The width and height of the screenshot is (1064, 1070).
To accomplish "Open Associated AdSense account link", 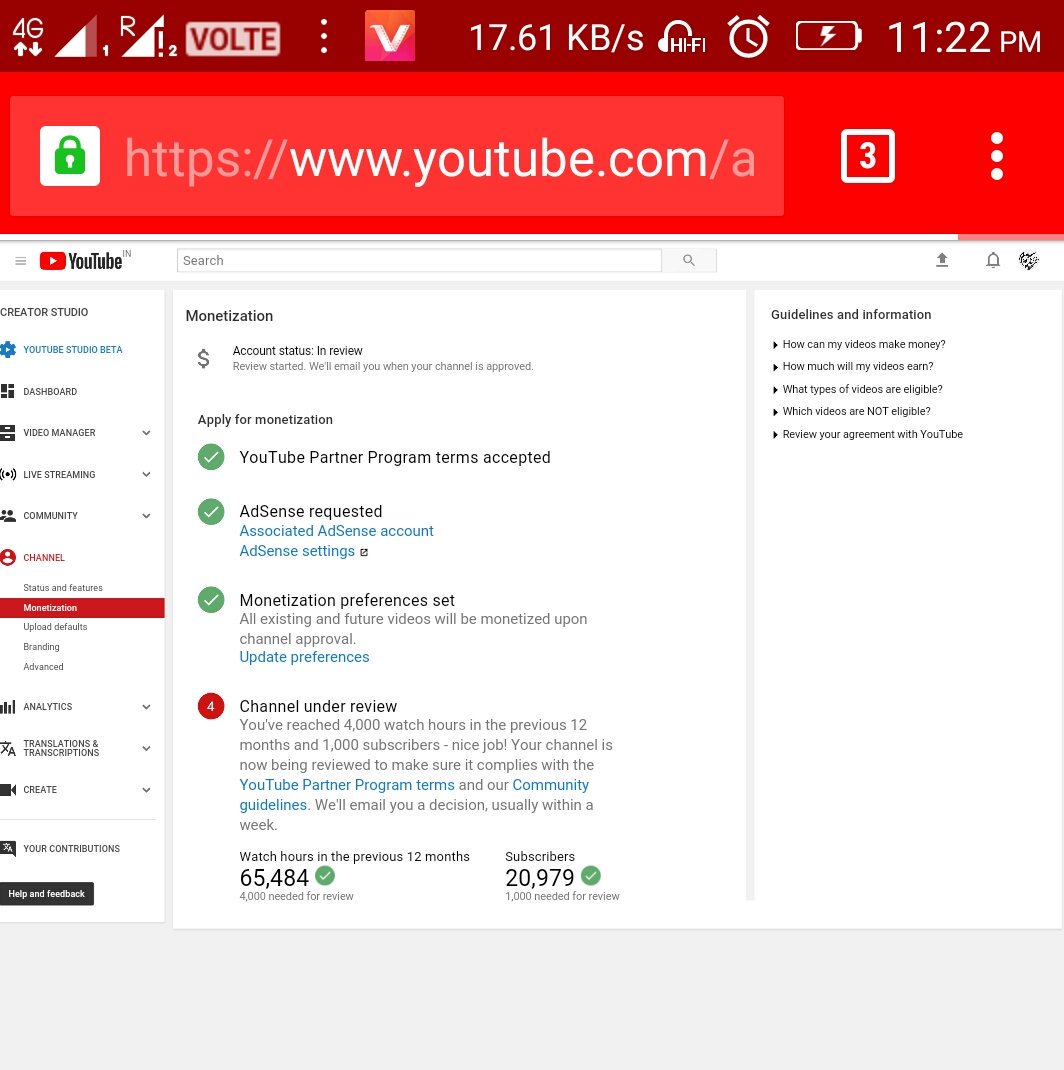I will [x=336, y=531].
